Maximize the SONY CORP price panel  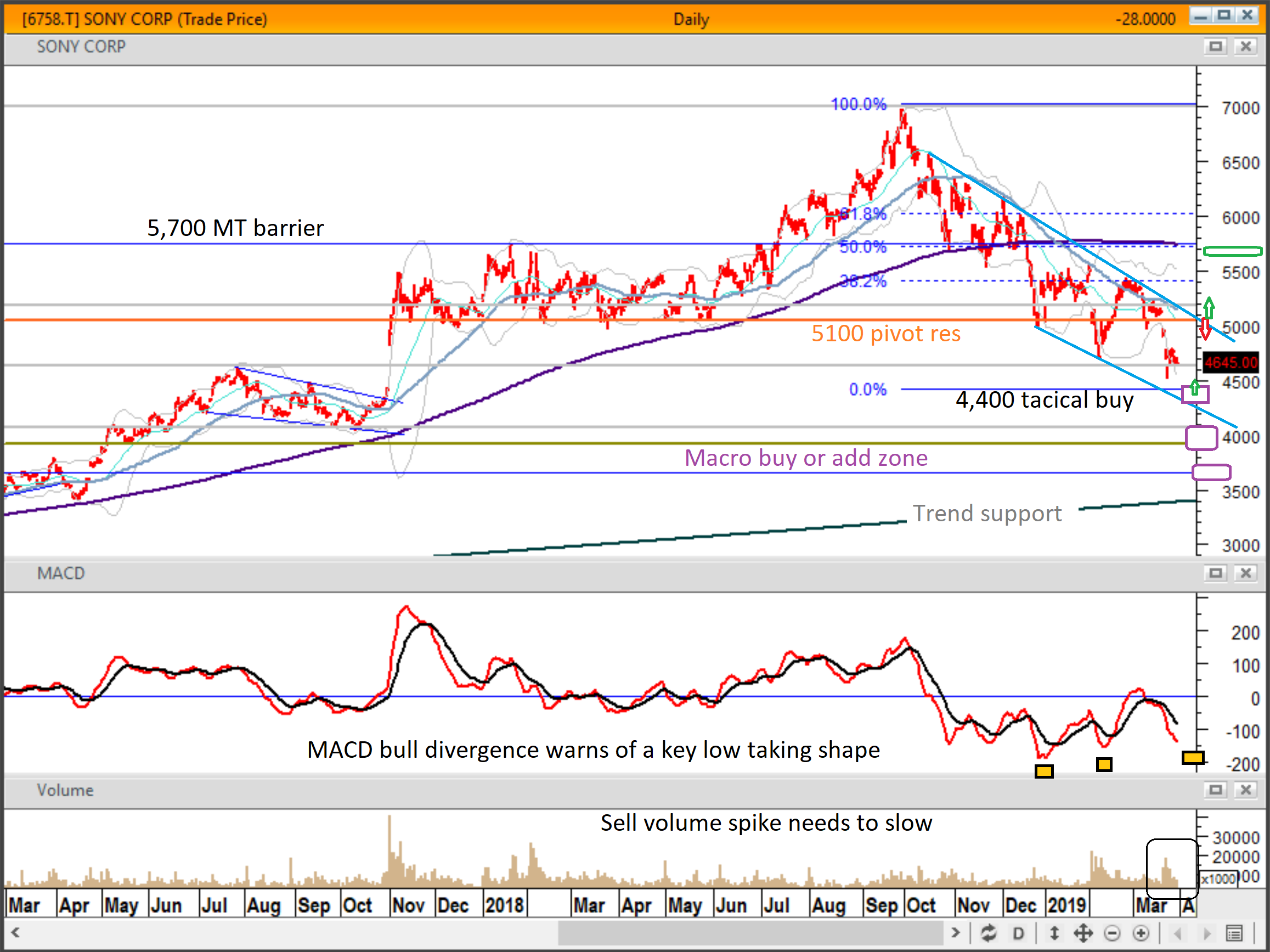click(x=1215, y=46)
